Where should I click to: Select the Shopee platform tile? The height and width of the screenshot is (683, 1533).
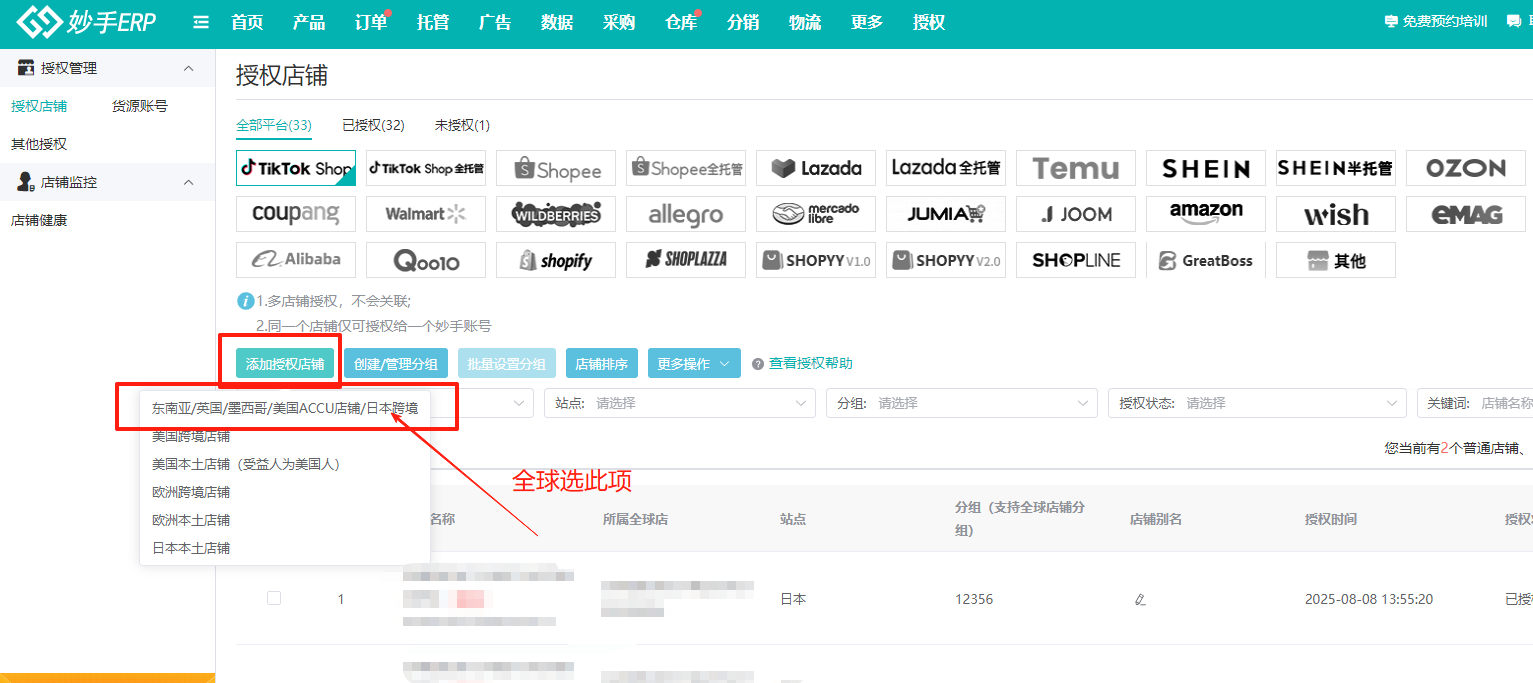click(x=556, y=168)
